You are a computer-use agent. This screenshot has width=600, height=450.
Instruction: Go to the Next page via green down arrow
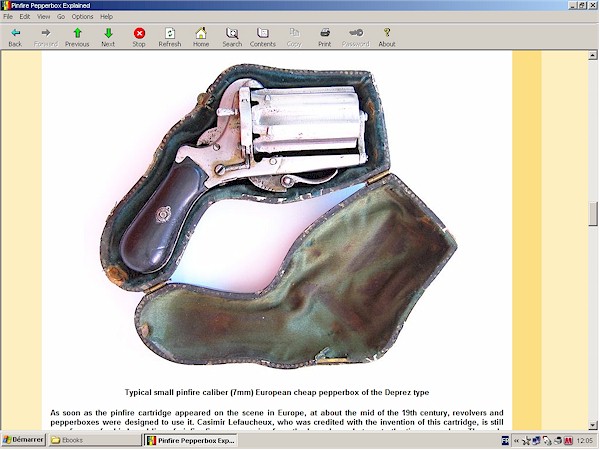[x=108, y=33]
